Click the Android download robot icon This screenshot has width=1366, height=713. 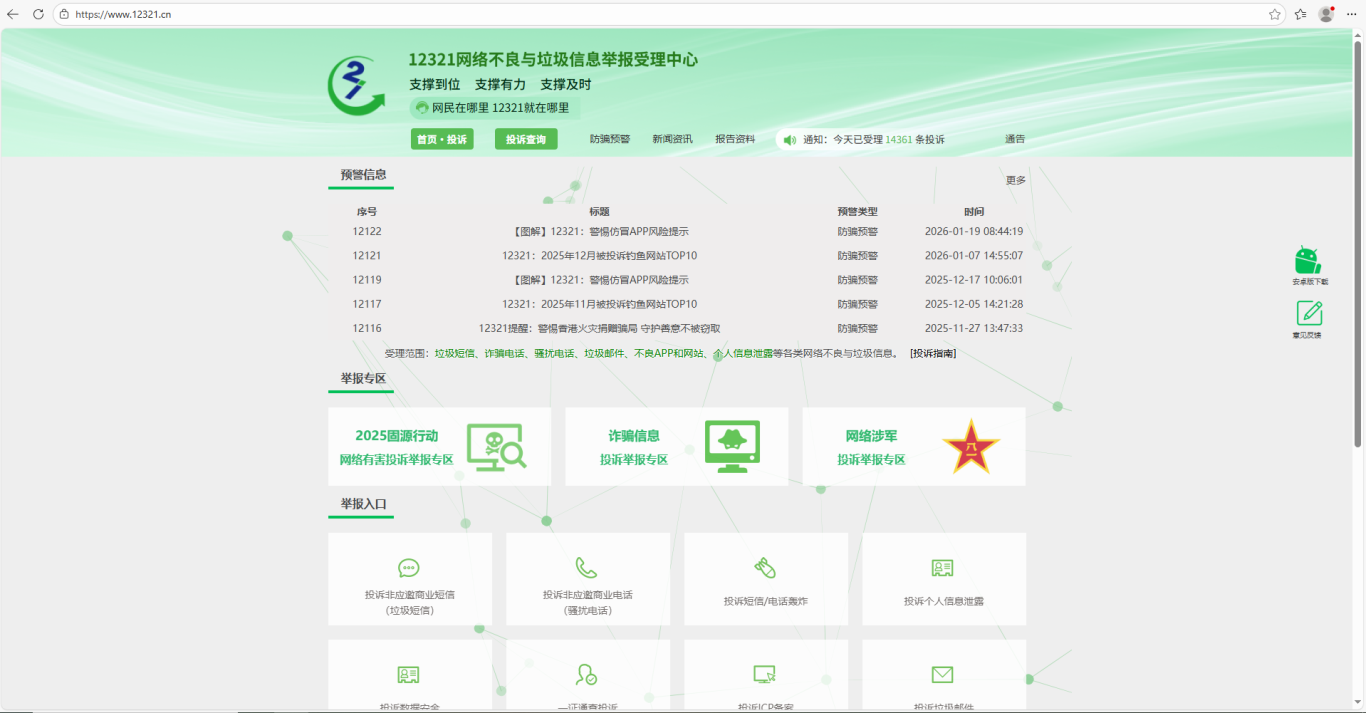[1307, 260]
